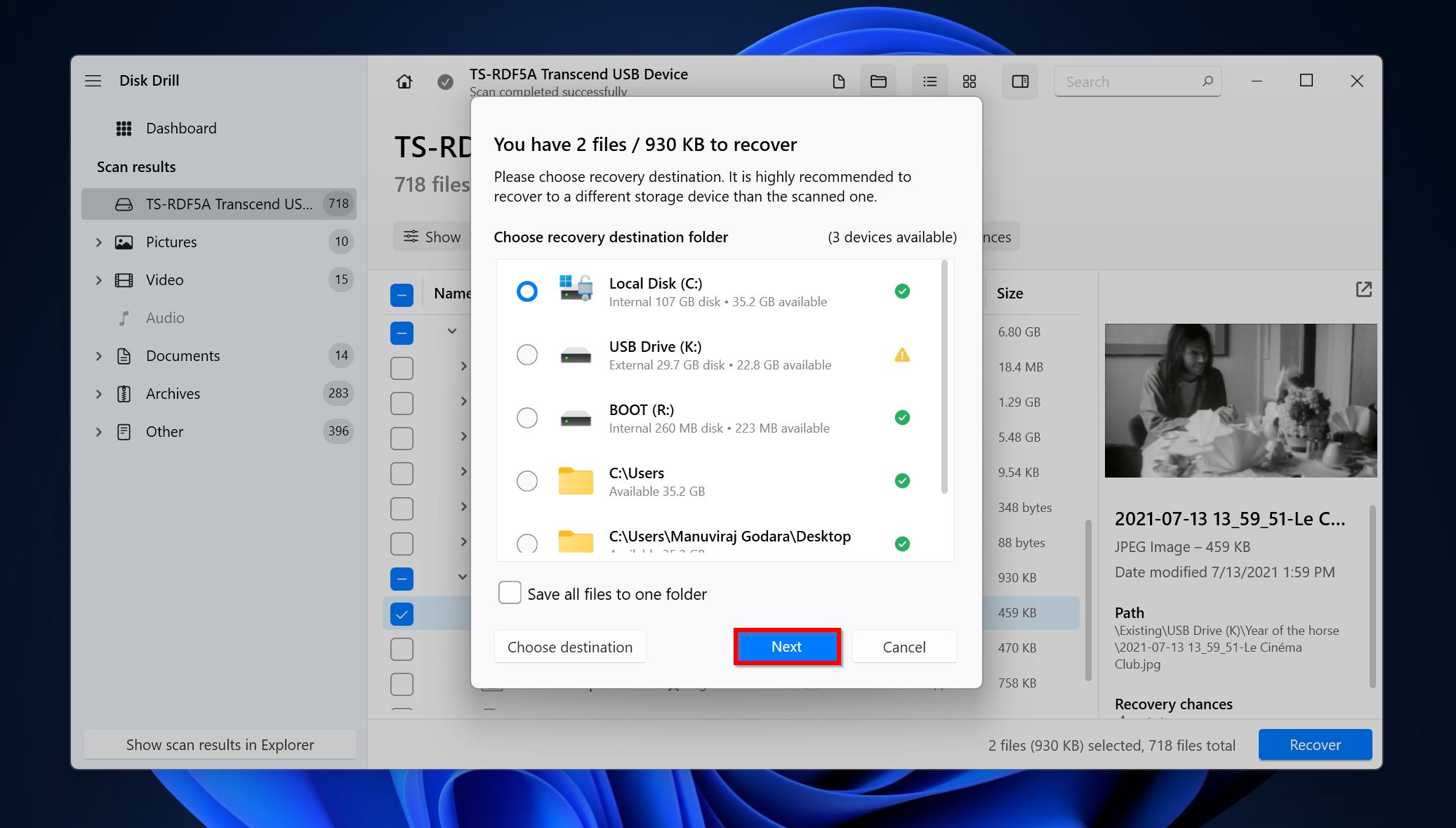Image resolution: width=1456 pixels, height=828 pixels.
Task: Click the file/document view icon
Action: [x=839, y=81]
